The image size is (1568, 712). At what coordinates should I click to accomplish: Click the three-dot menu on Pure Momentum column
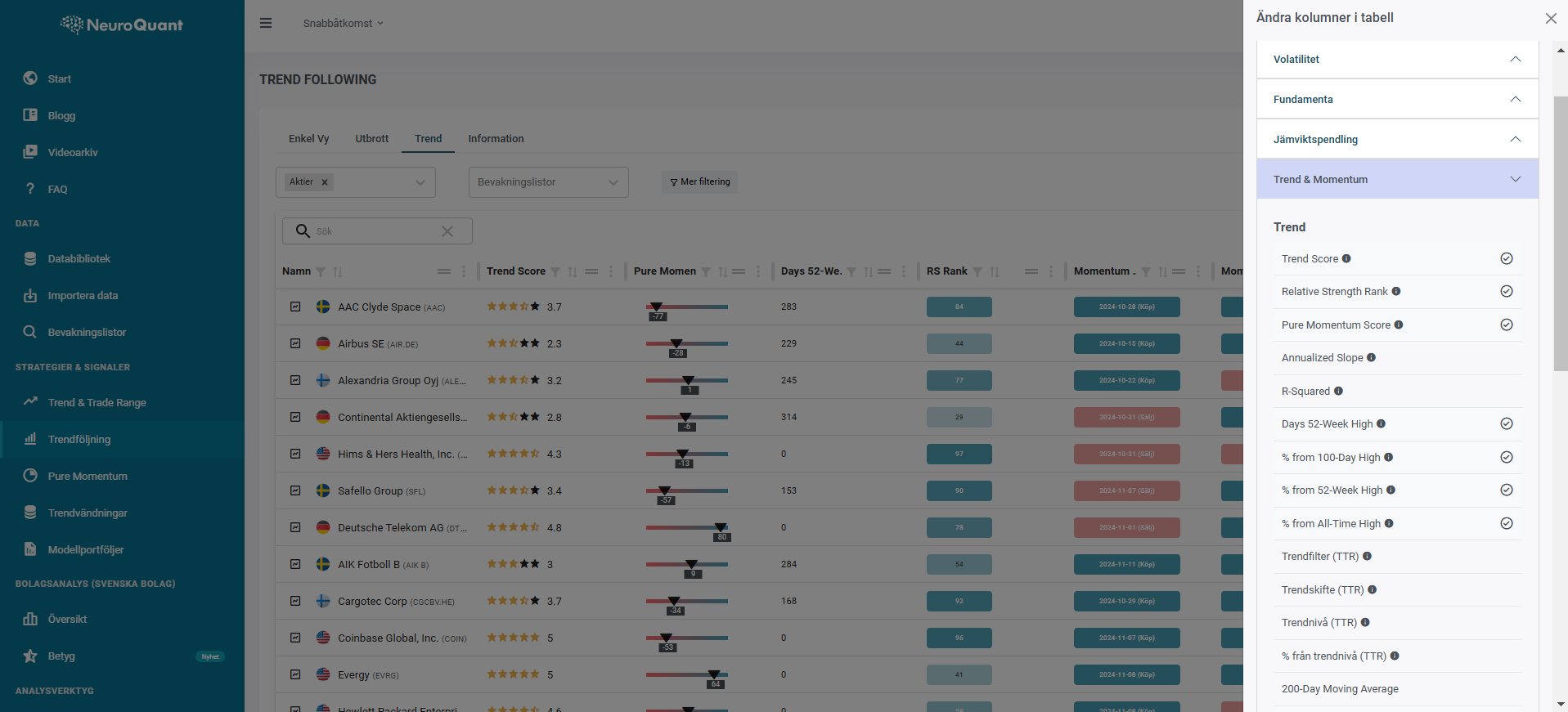click(758, 271)
